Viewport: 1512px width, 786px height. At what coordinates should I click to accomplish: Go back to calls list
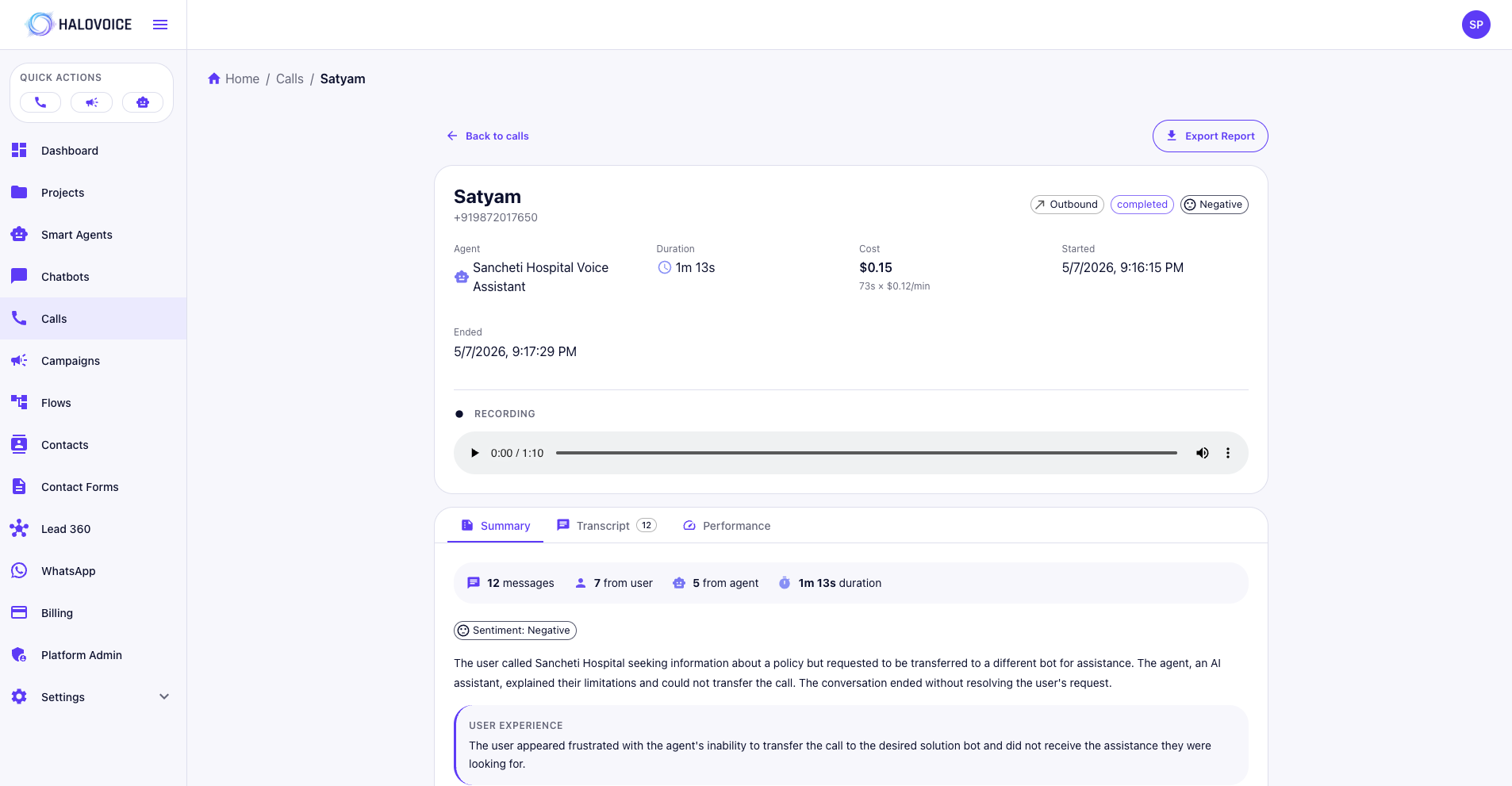point(488,136)
